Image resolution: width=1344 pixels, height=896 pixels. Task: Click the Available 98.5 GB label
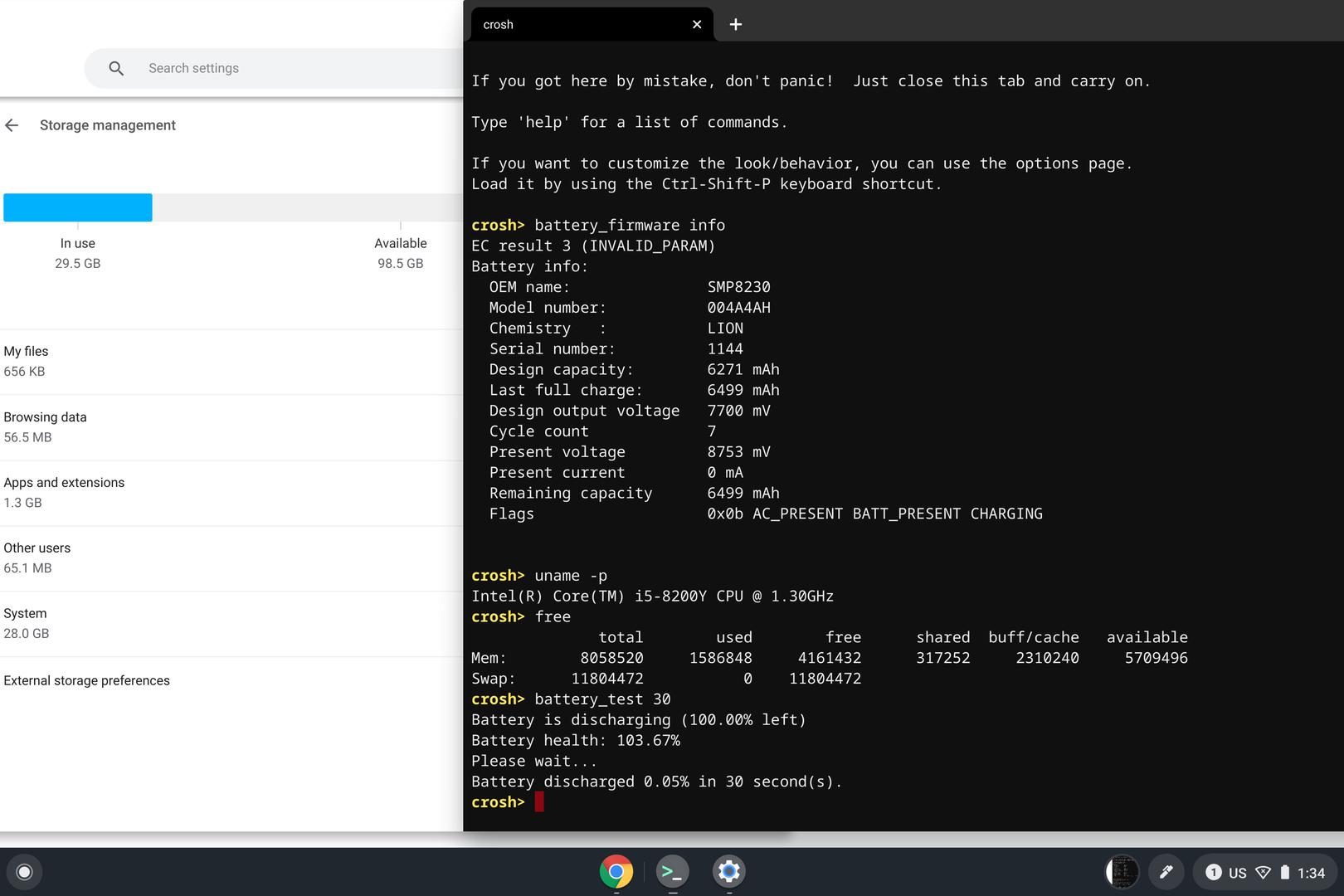click(x=401, y=253)
